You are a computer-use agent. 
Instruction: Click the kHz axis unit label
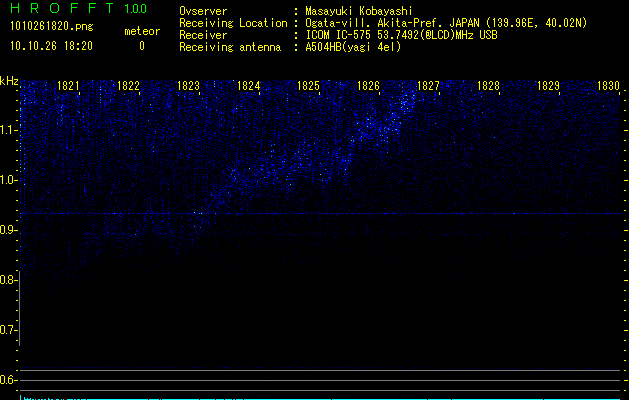[x=9, y=81]
